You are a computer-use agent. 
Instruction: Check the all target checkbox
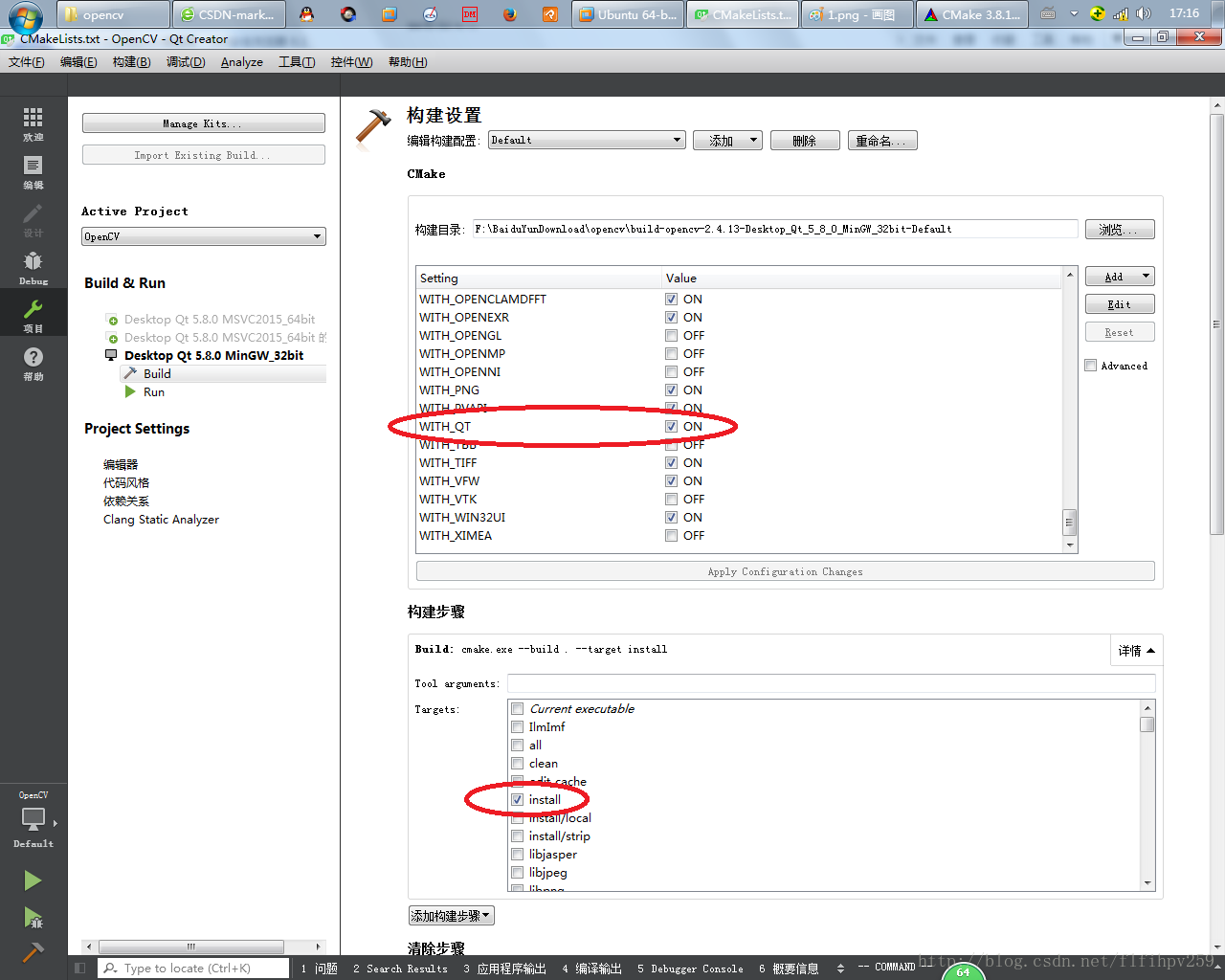[517, 746]
